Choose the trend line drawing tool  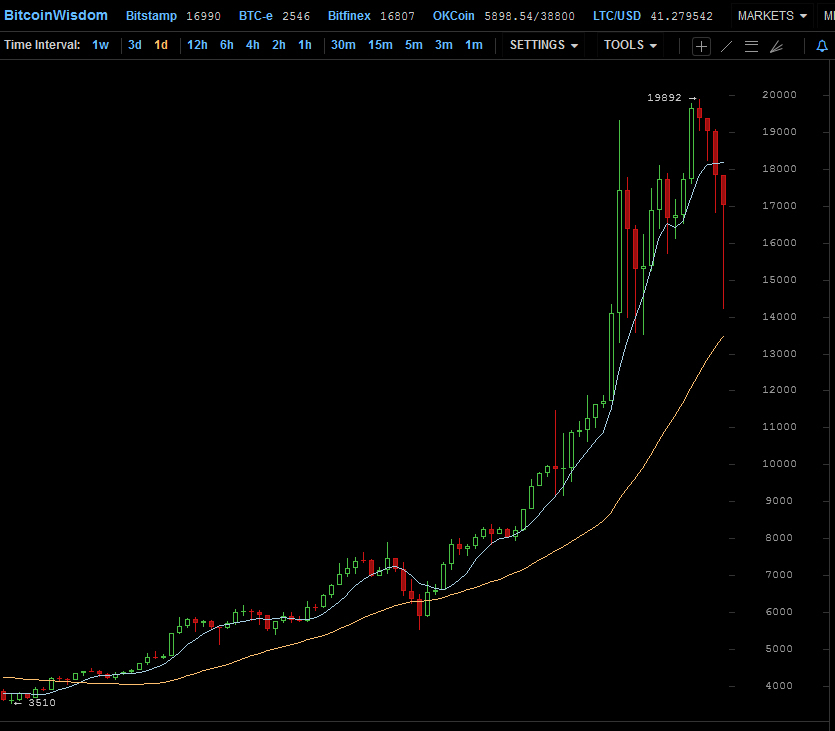[x=726, y=46]
